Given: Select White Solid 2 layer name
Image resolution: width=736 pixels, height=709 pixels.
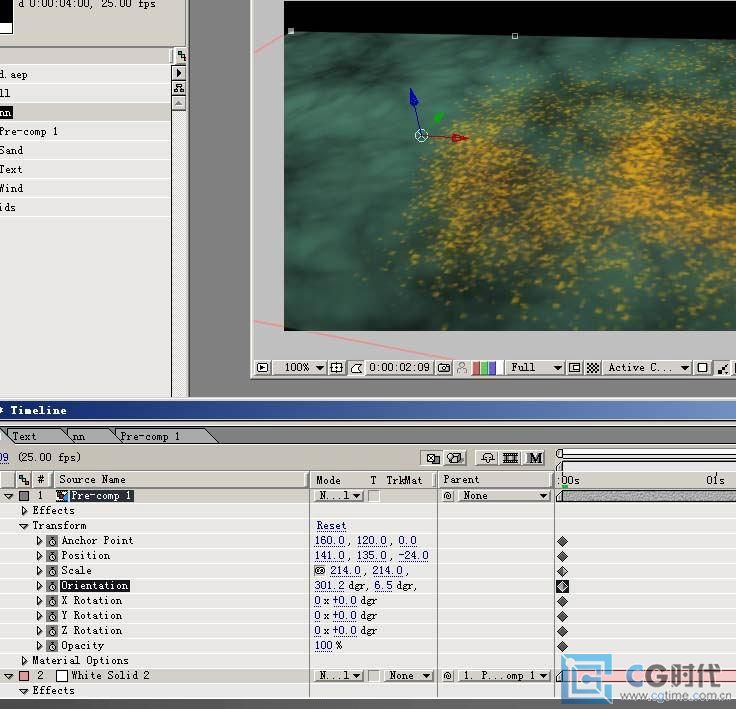Looking at the screenshot, I should pyautogui.click(x=110, y=676).
